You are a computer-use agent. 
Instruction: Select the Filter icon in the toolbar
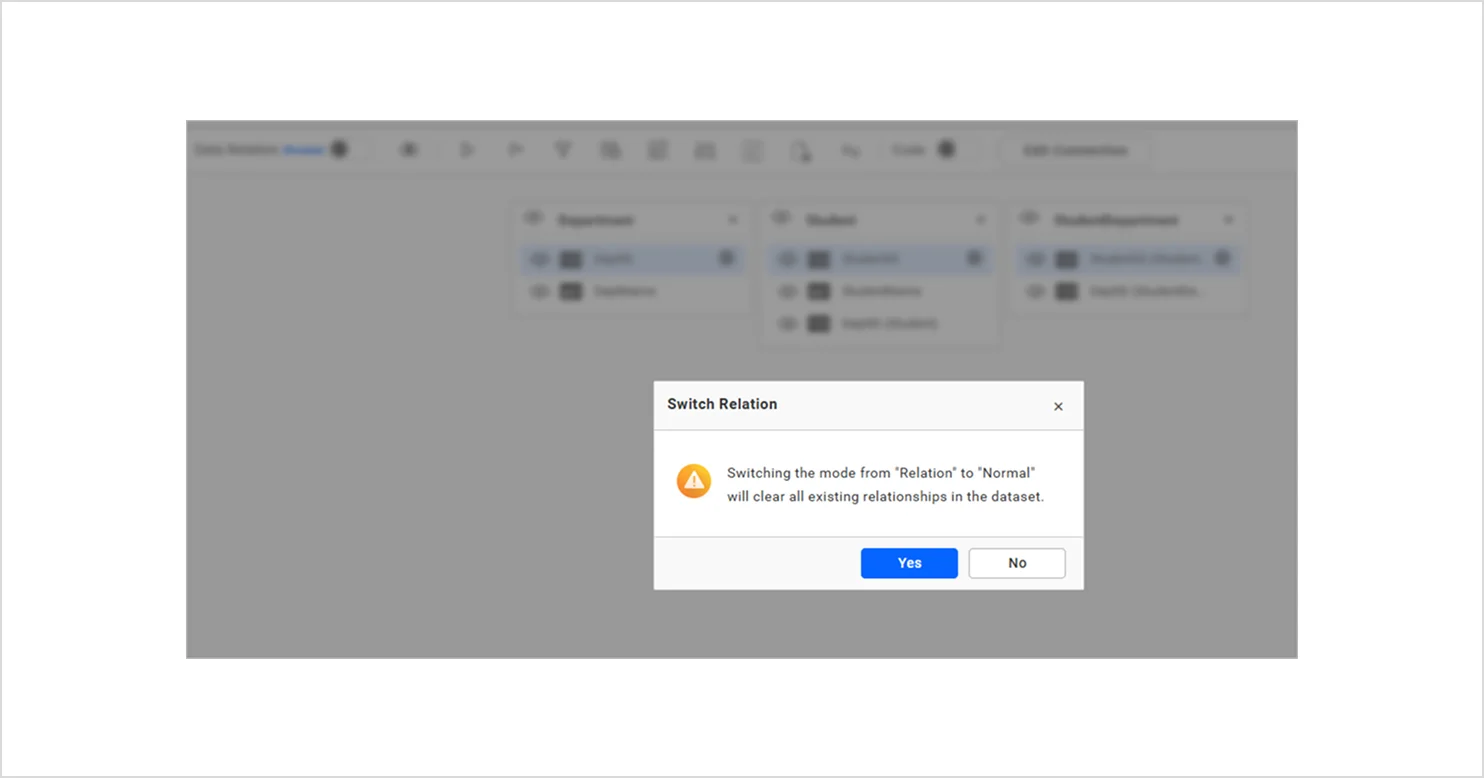point(563,149)
